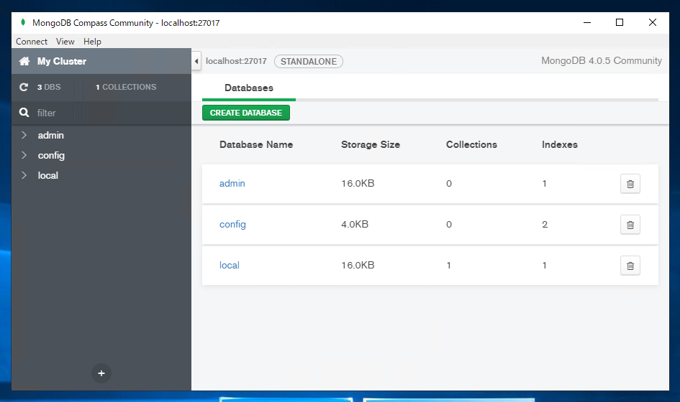Click the 16.0KB storage size in admin row

pos(358,183)
